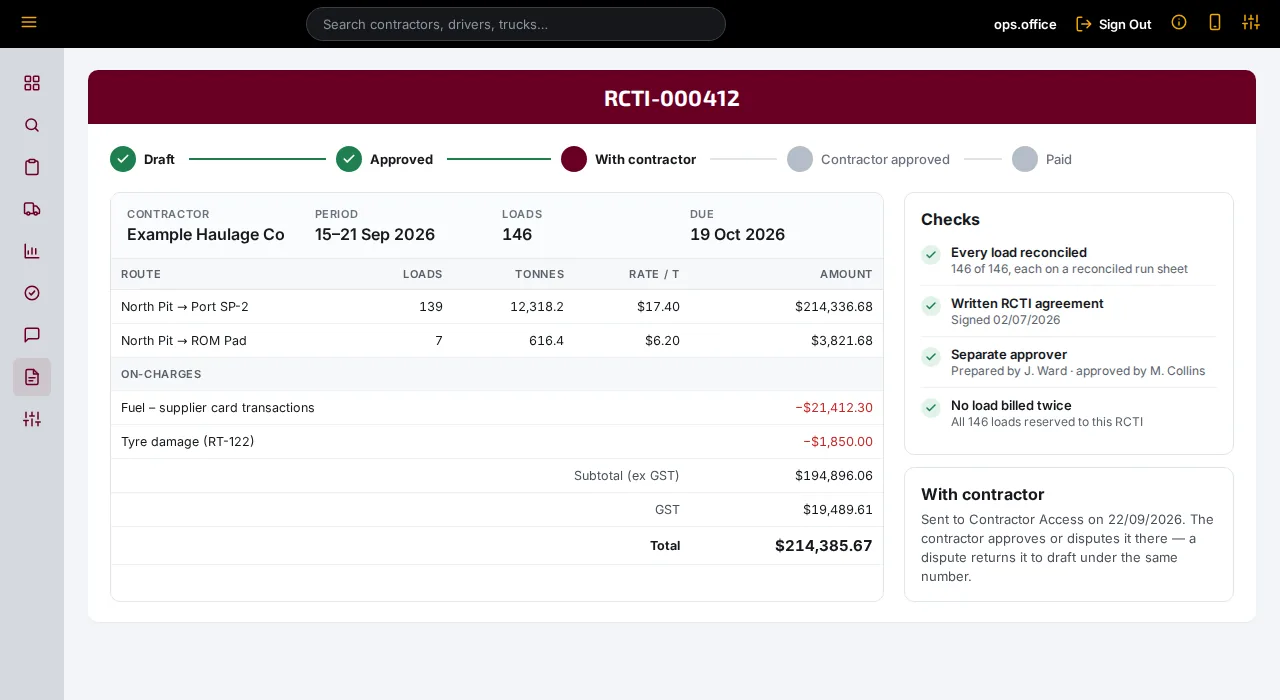Viewport: 1280px width, 700px height.
Task: Select the Contractor approved step
Action: [x=869, y=159]
